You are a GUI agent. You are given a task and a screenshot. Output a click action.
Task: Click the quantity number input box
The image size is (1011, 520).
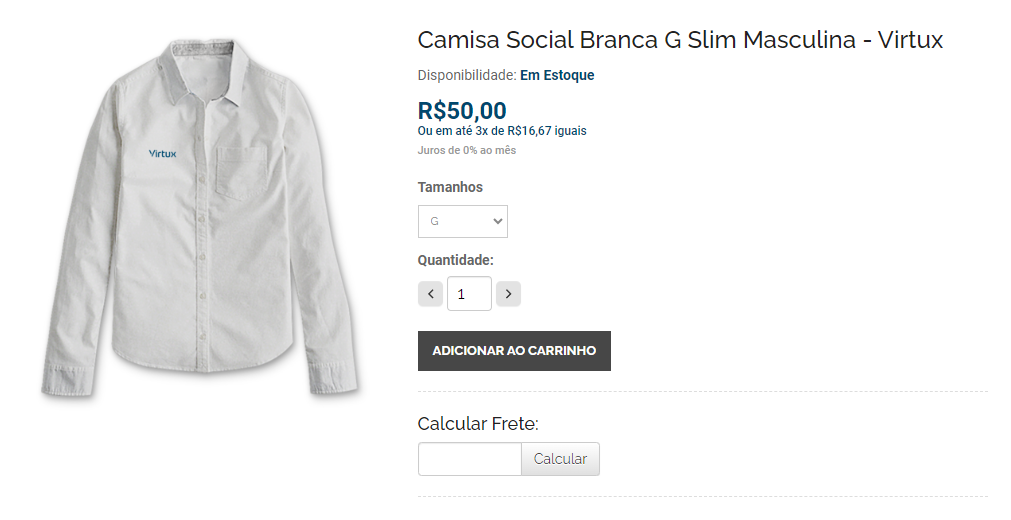click(469, 294)
